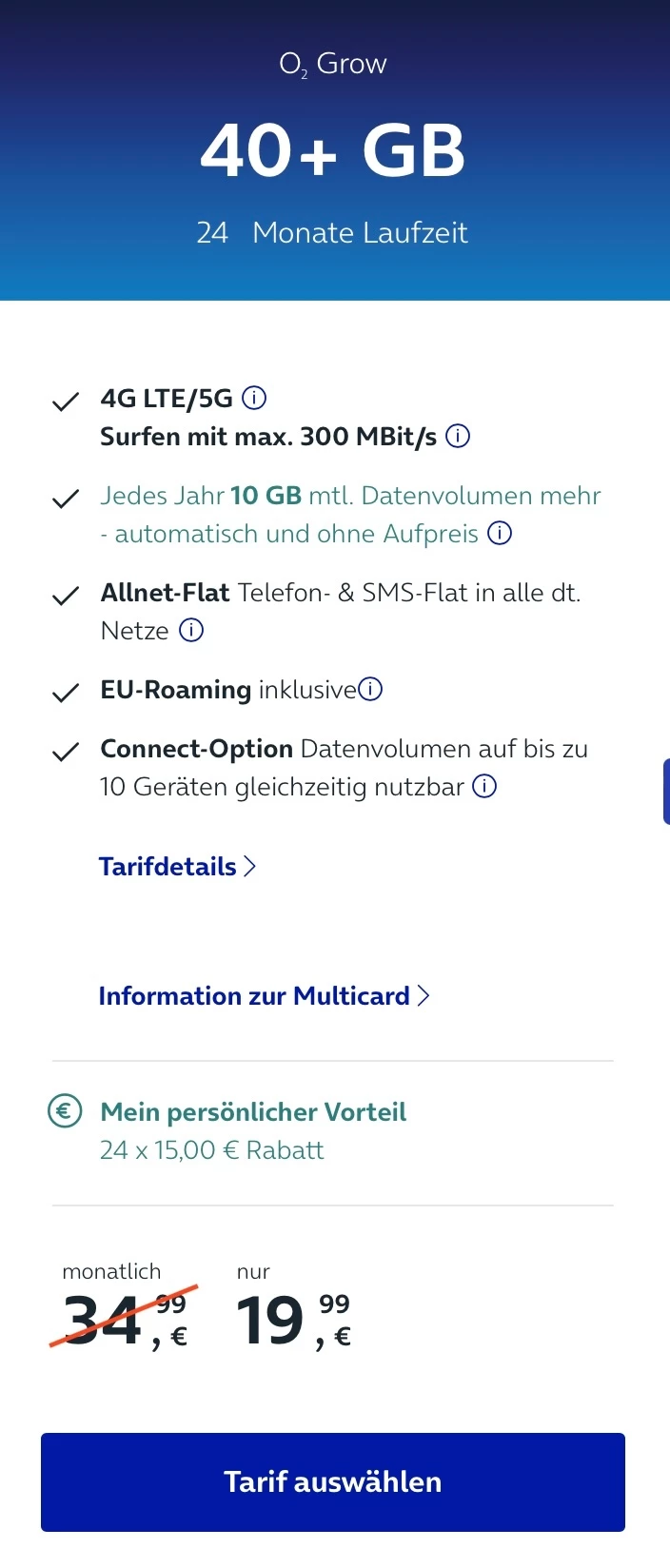Tap the crossed-out 34,99 € price
The image size is (670, 1568).
point(124,1321)
